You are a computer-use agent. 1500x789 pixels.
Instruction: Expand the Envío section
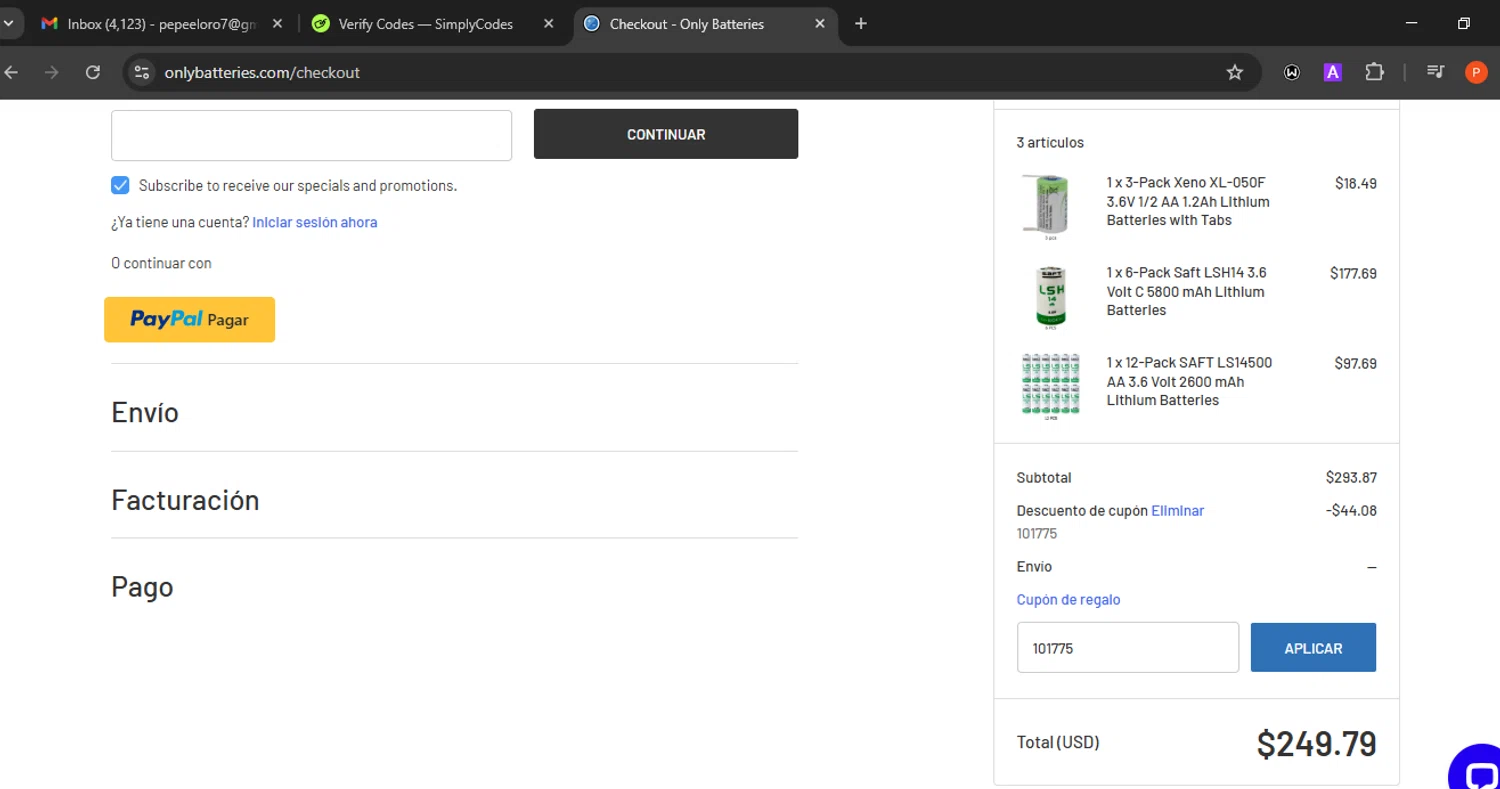145,412
